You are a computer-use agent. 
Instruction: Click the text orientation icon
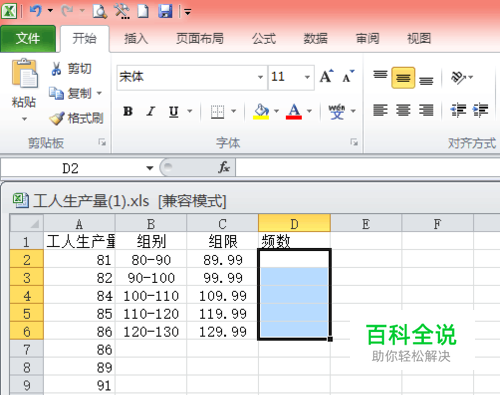point(459,77)
